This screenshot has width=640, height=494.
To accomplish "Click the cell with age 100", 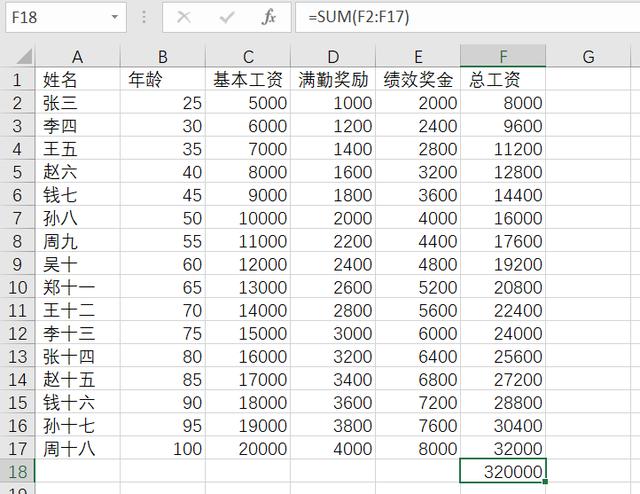I will click(163, 448).
